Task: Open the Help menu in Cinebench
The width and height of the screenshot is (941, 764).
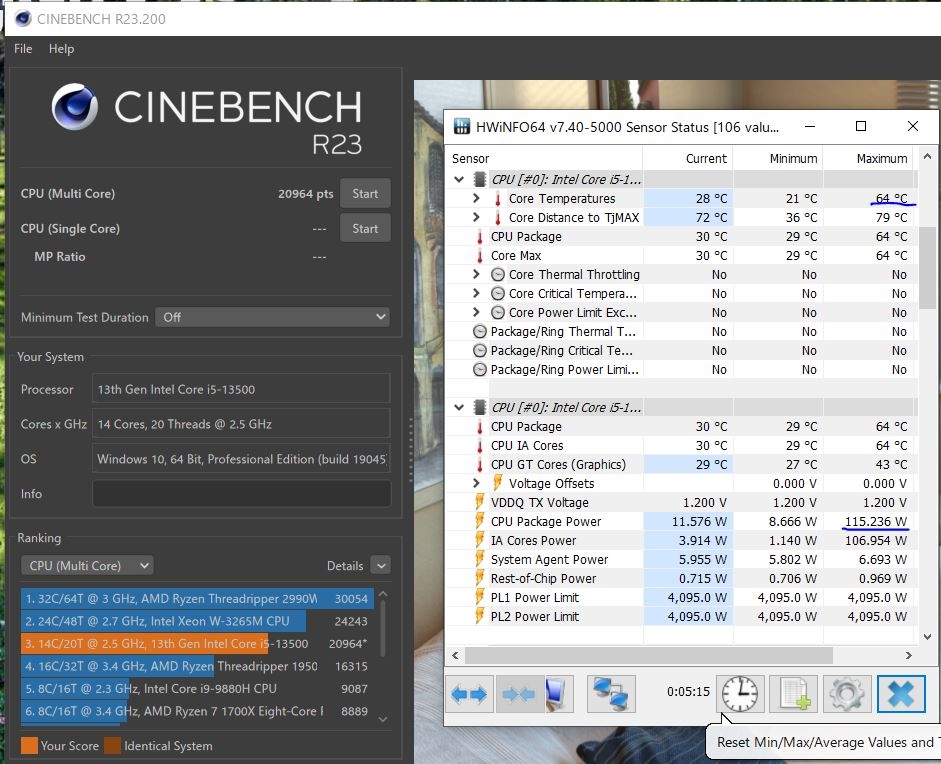Action: 61,49
